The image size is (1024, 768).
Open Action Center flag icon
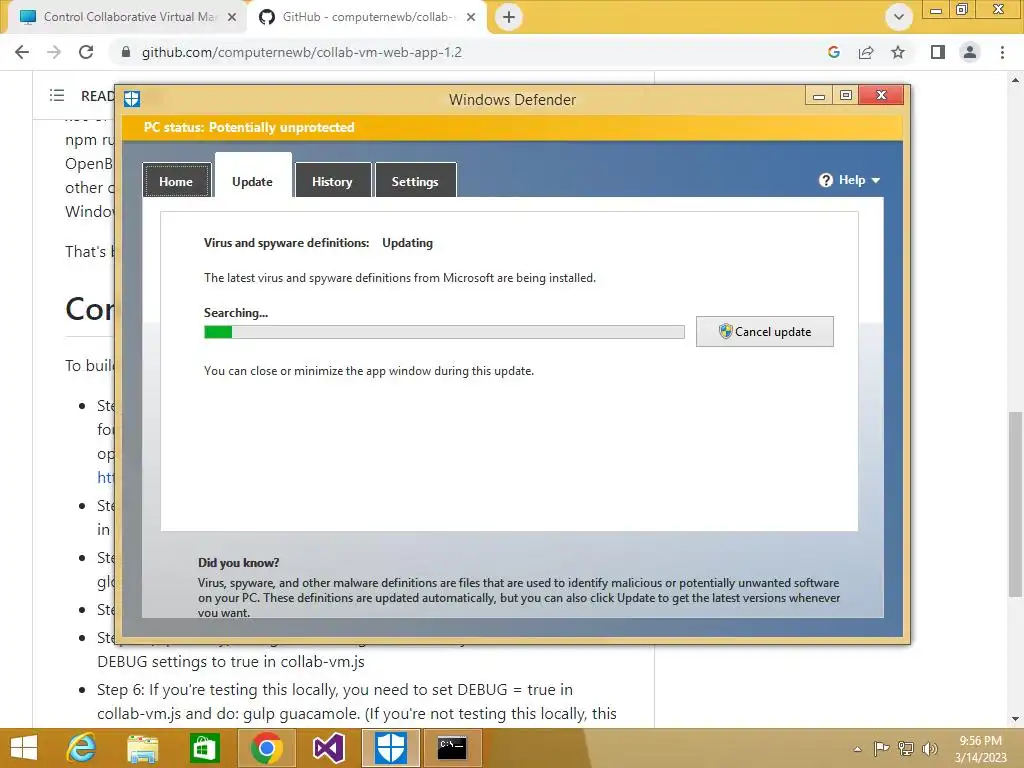(x=881, y=748)
